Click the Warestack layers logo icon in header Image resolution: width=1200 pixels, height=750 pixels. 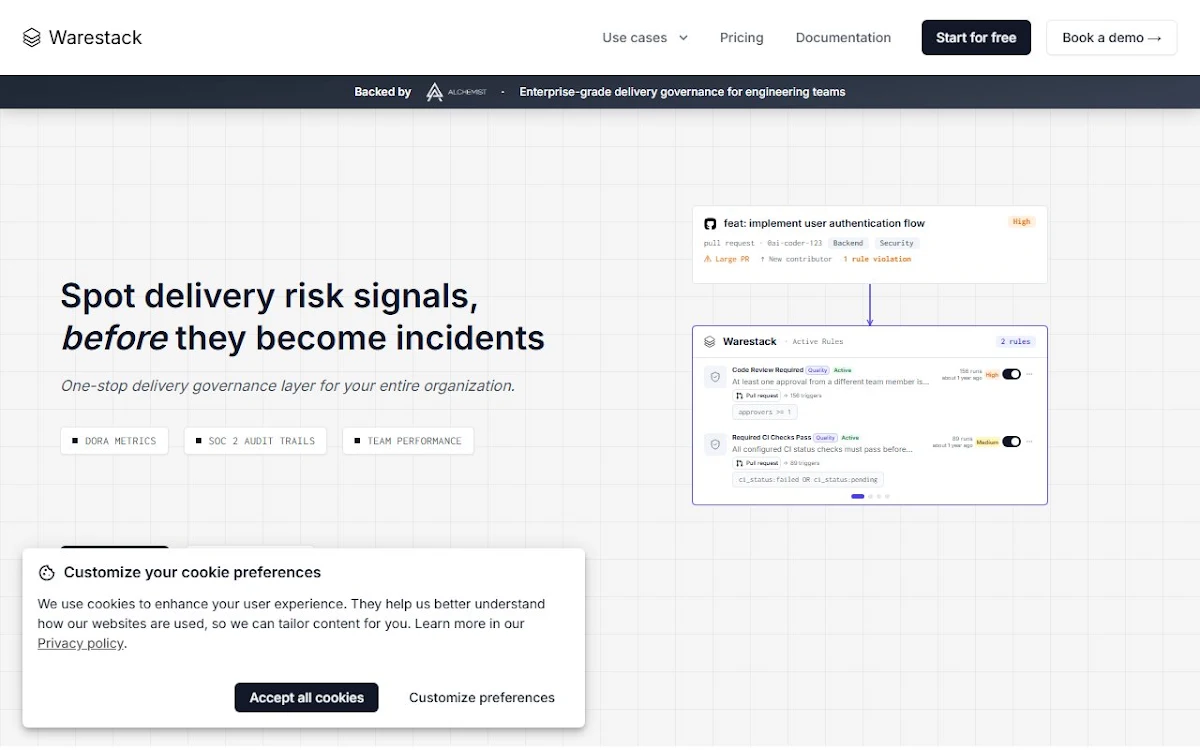[x=32, y=38]
